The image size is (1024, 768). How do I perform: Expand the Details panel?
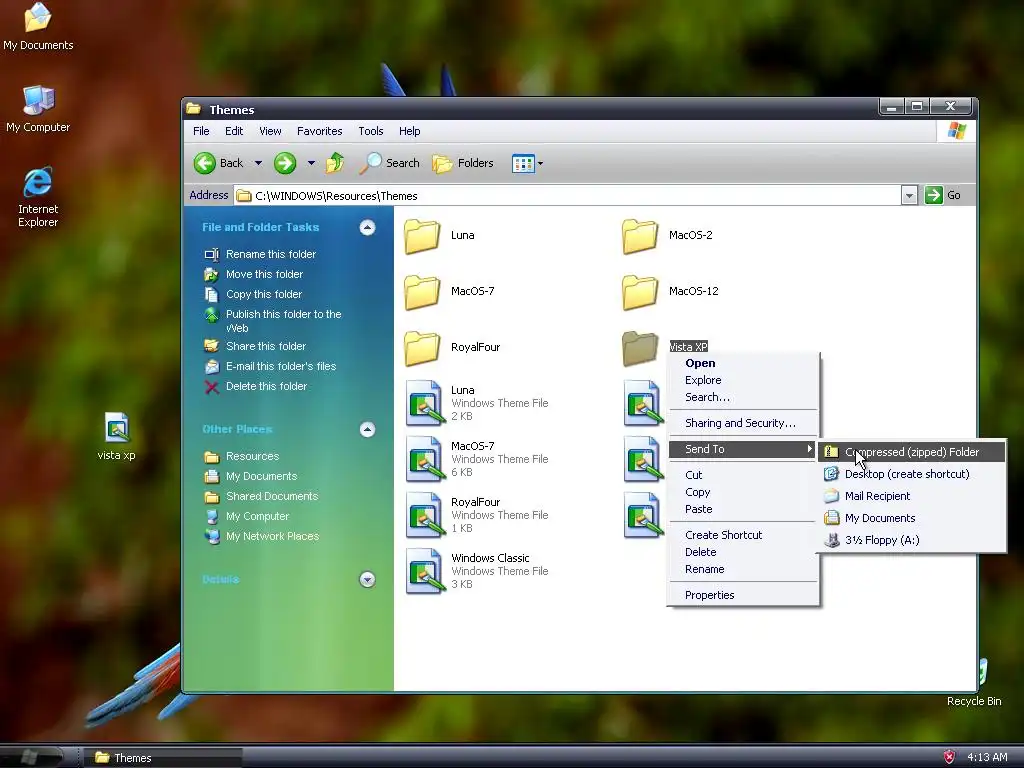(367, 579)
